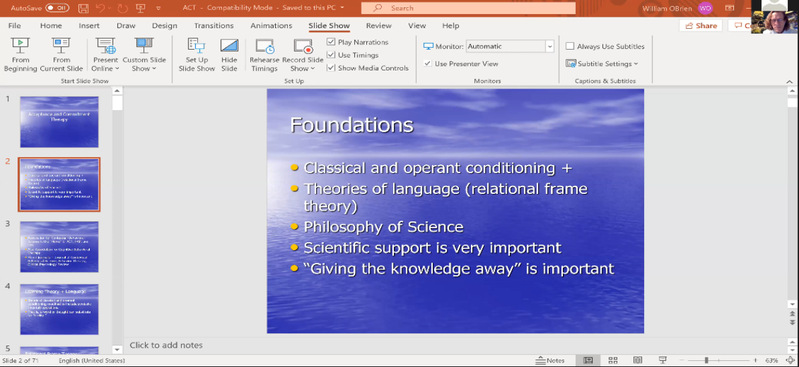This screenshot has width=799, height=367.
Task: Select slide 3 thumbnail
Action: (x=59, y=247)
